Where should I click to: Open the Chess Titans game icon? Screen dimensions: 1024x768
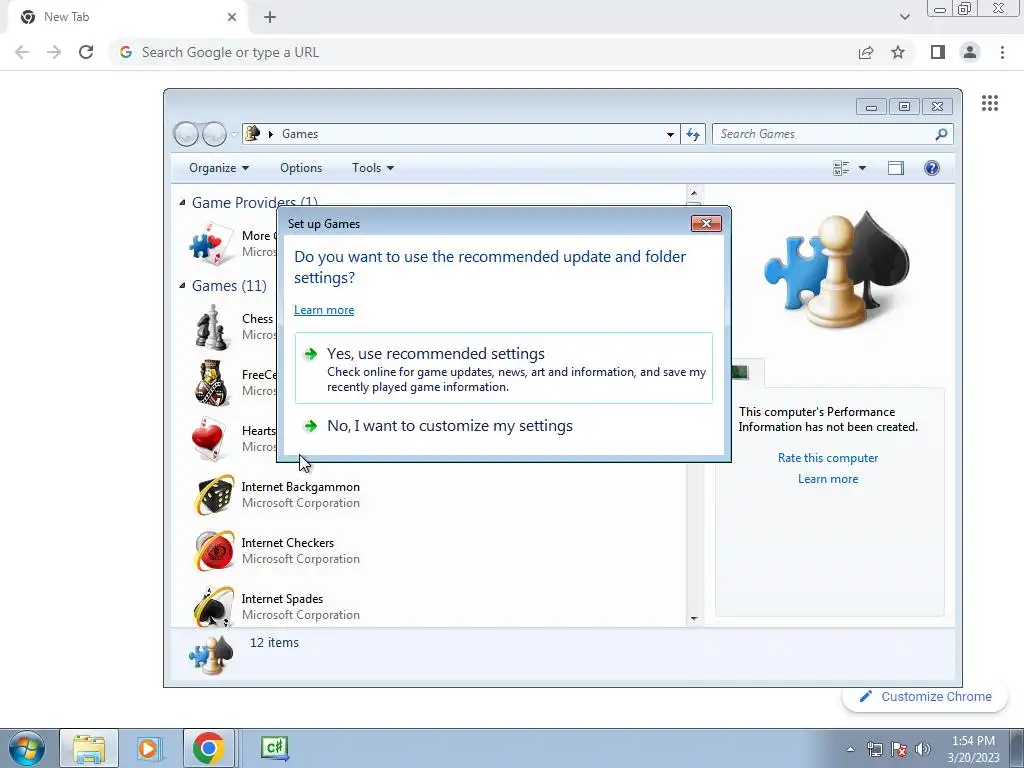212,328
